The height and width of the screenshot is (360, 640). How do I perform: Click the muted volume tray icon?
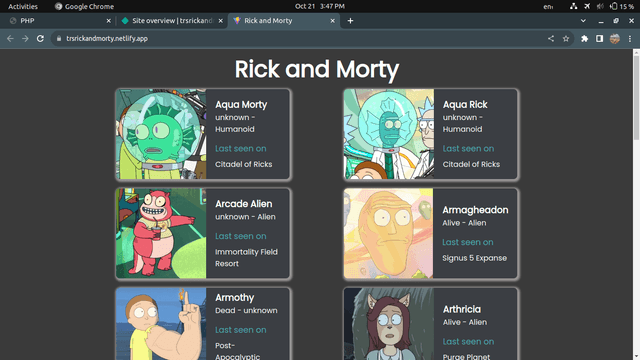[600, 6]
